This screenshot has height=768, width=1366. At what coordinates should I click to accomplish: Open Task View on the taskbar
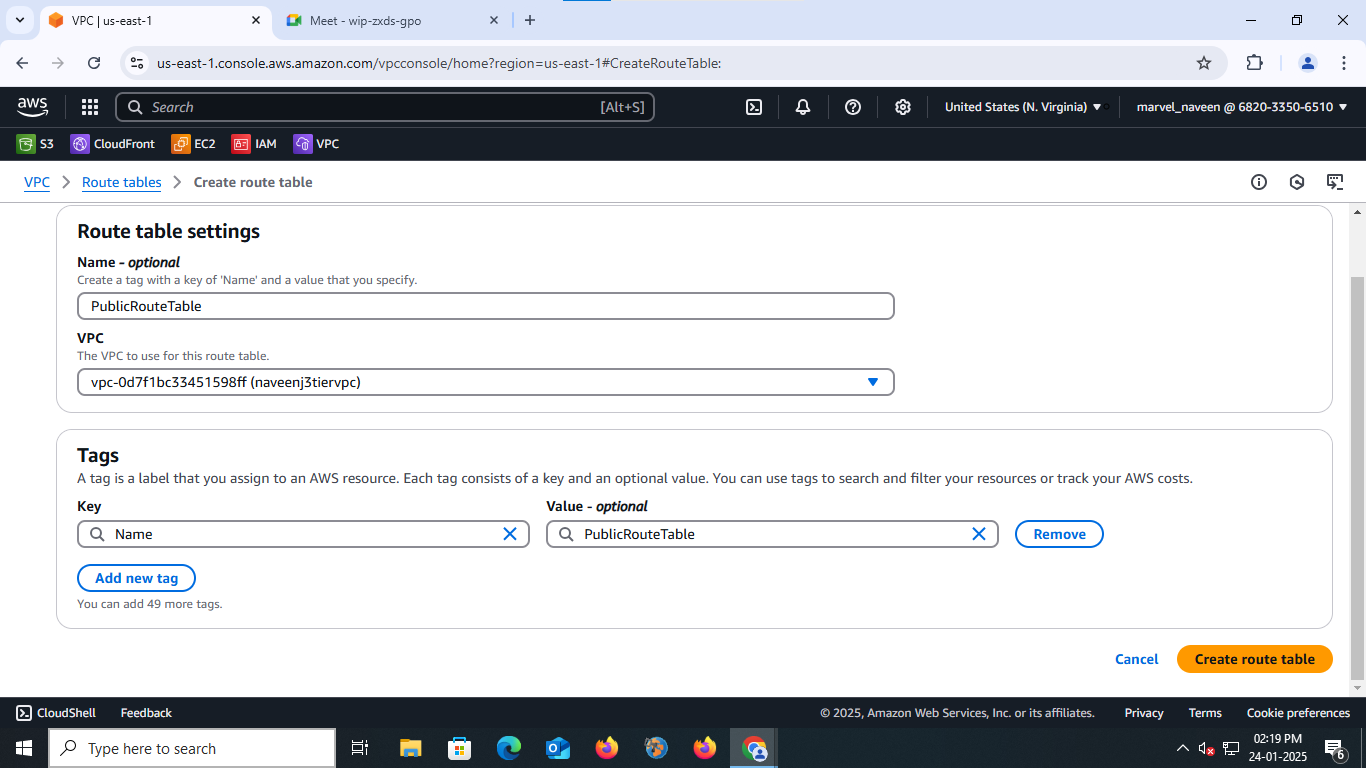pos(360,748)
